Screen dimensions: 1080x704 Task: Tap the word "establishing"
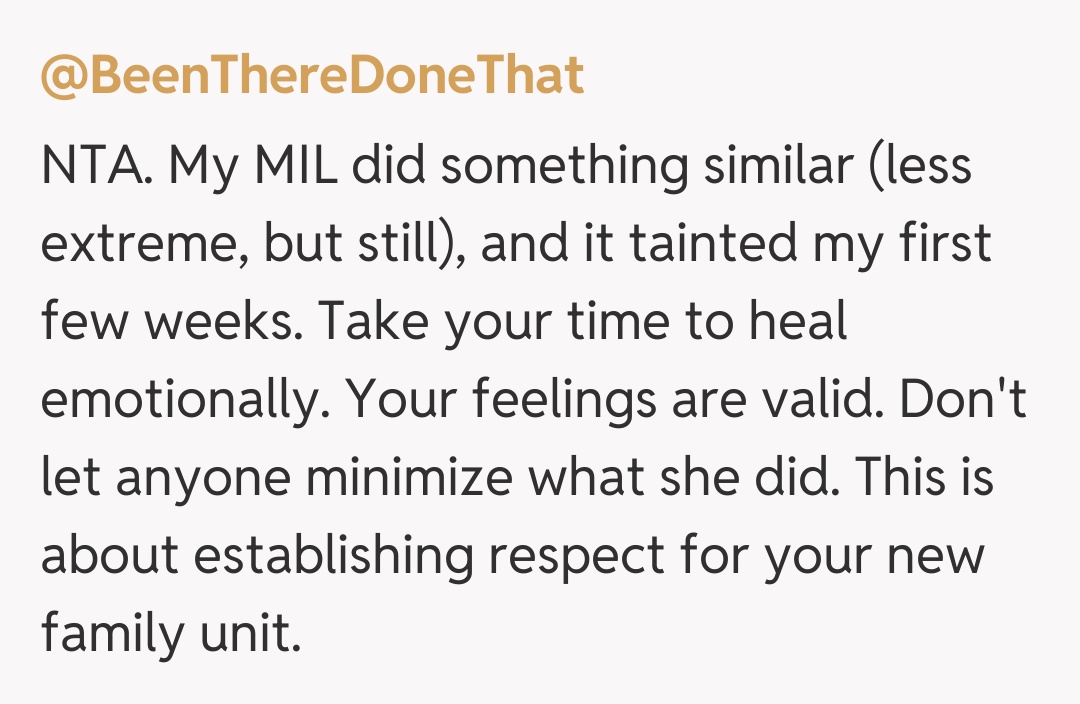tap(333, 556)
